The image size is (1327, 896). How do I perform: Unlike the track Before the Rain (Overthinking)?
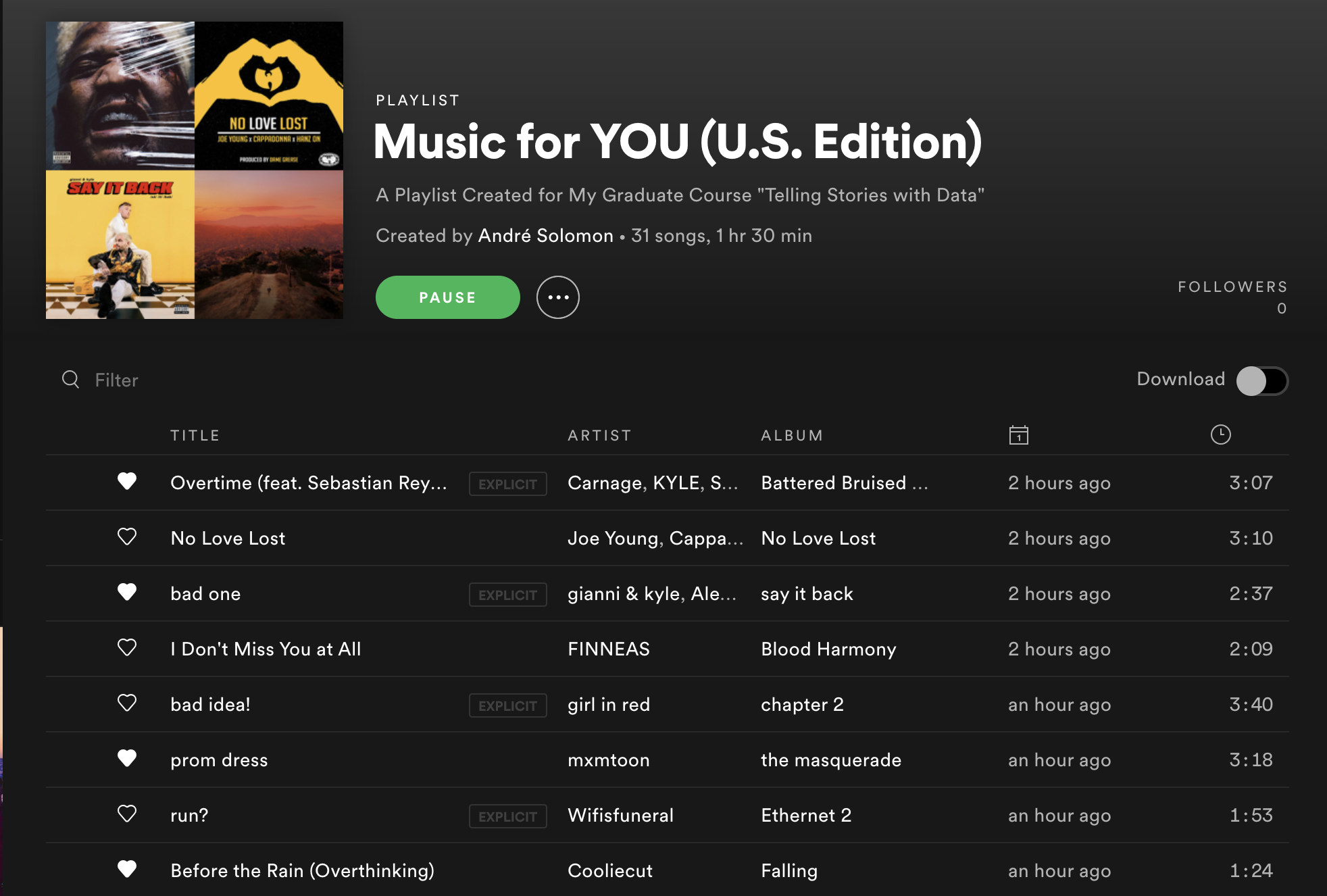click(x=127, y=869)
